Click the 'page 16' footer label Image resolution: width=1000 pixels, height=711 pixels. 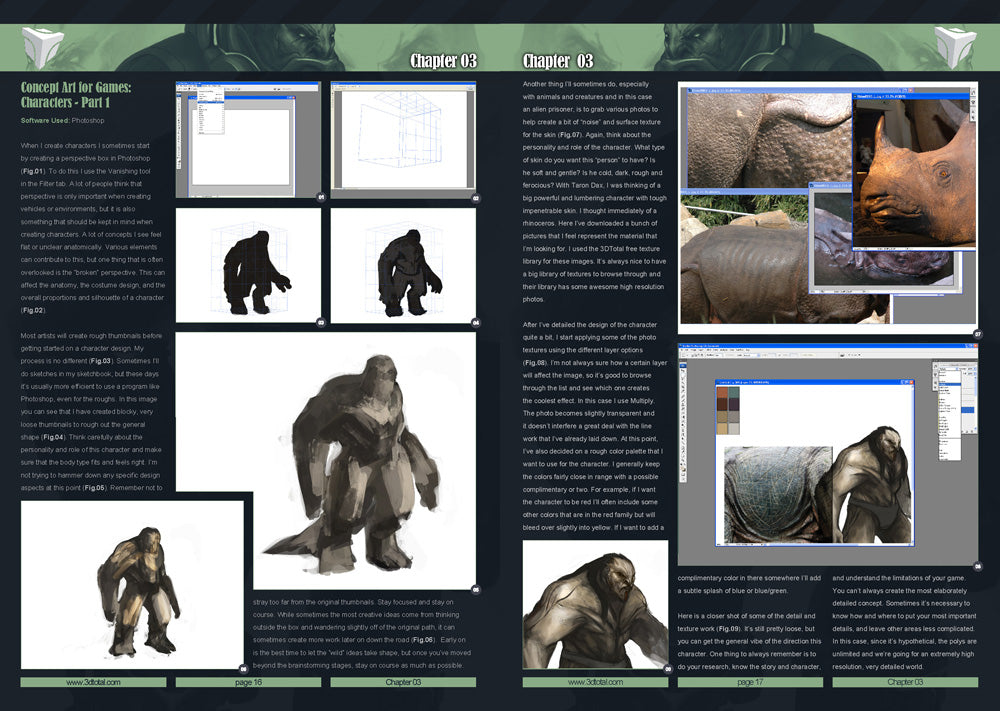248,682
